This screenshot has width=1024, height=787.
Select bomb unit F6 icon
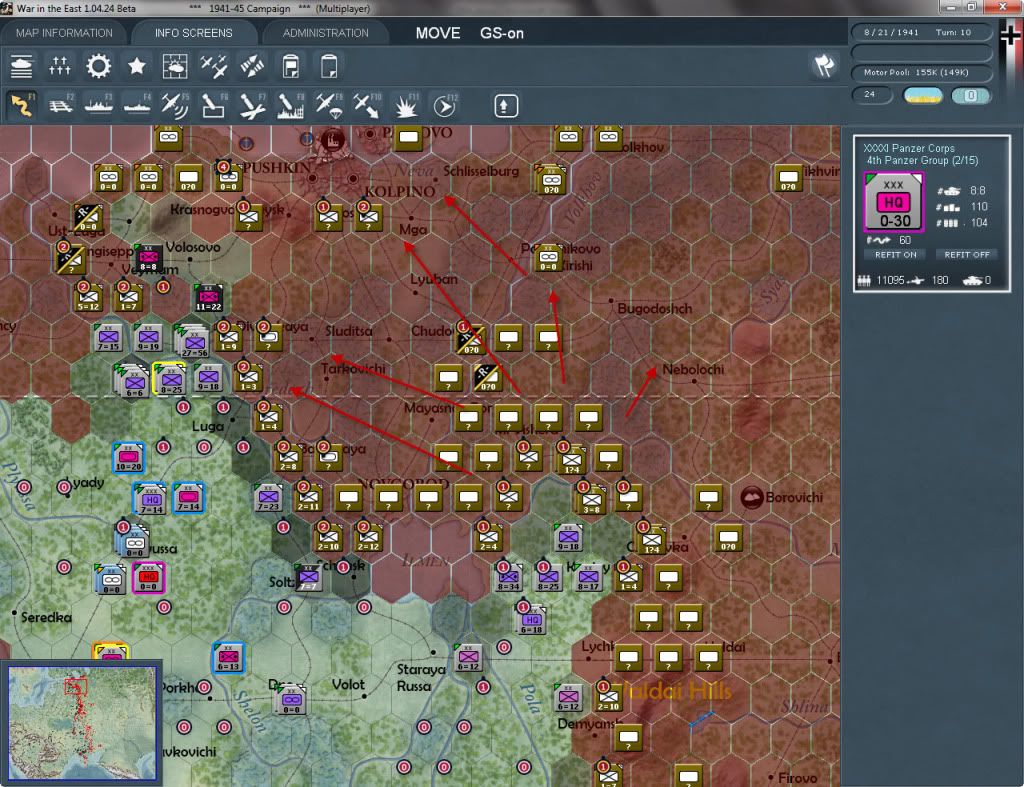click(214, 105)
